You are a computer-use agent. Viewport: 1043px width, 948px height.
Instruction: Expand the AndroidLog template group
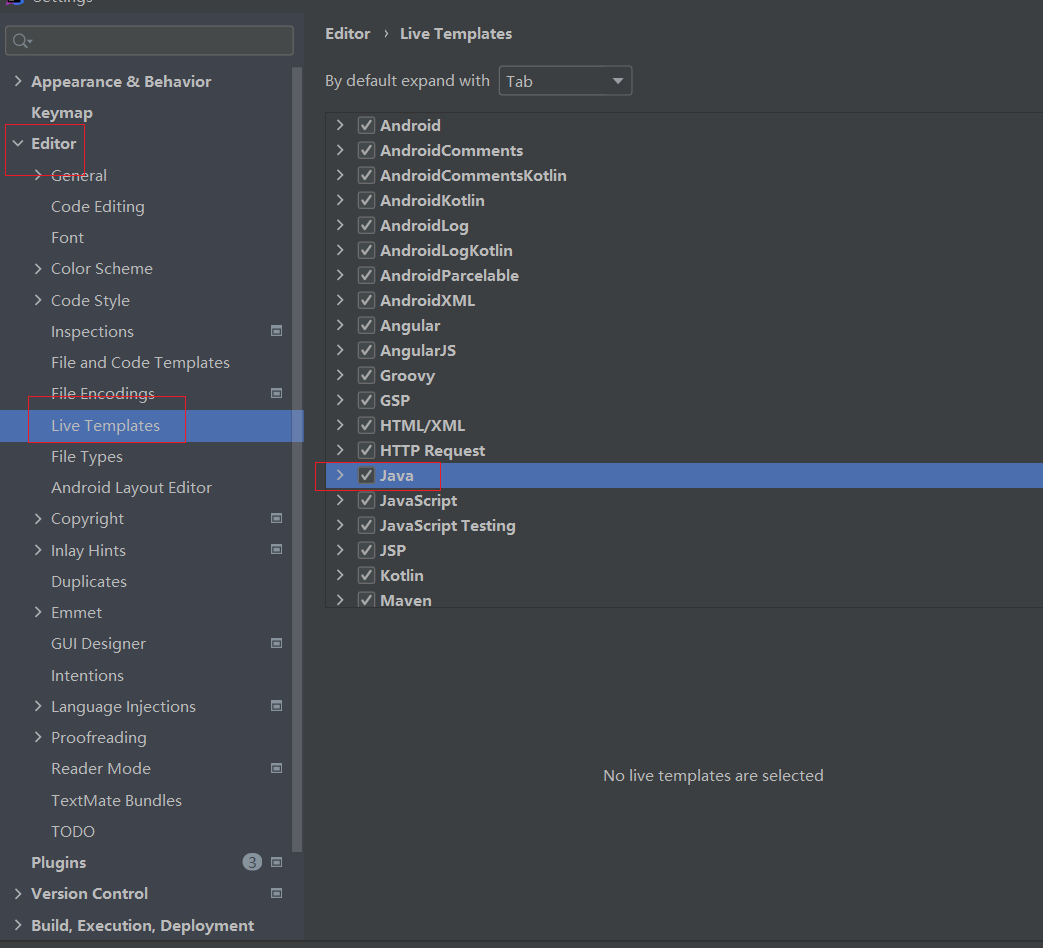click(x=340, y=225)
